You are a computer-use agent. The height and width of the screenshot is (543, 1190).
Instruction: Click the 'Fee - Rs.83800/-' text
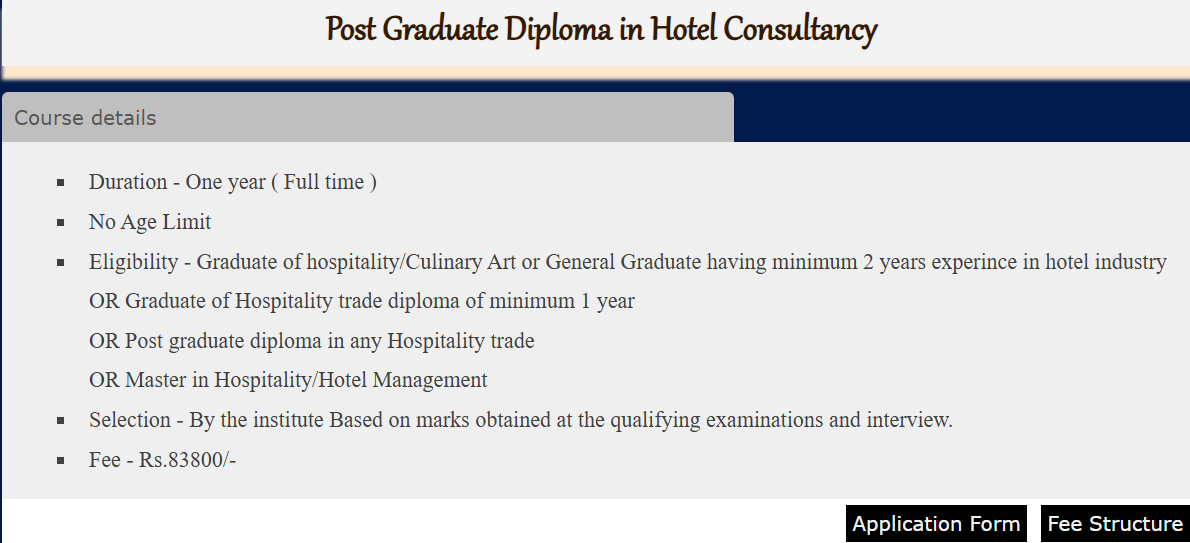pyautogui.click(x=162, y=460)
